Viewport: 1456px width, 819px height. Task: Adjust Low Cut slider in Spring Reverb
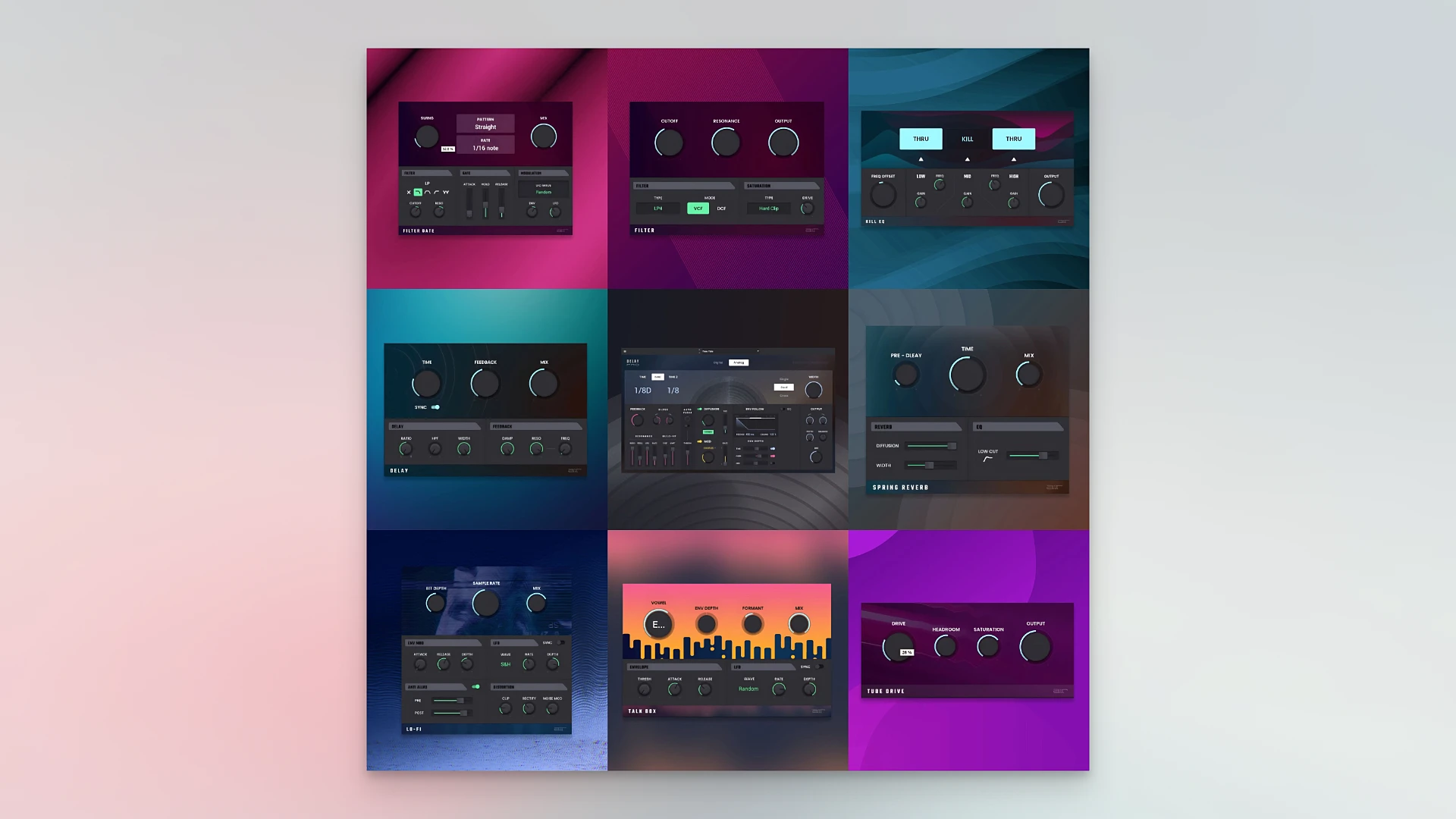coord(1032,456)
